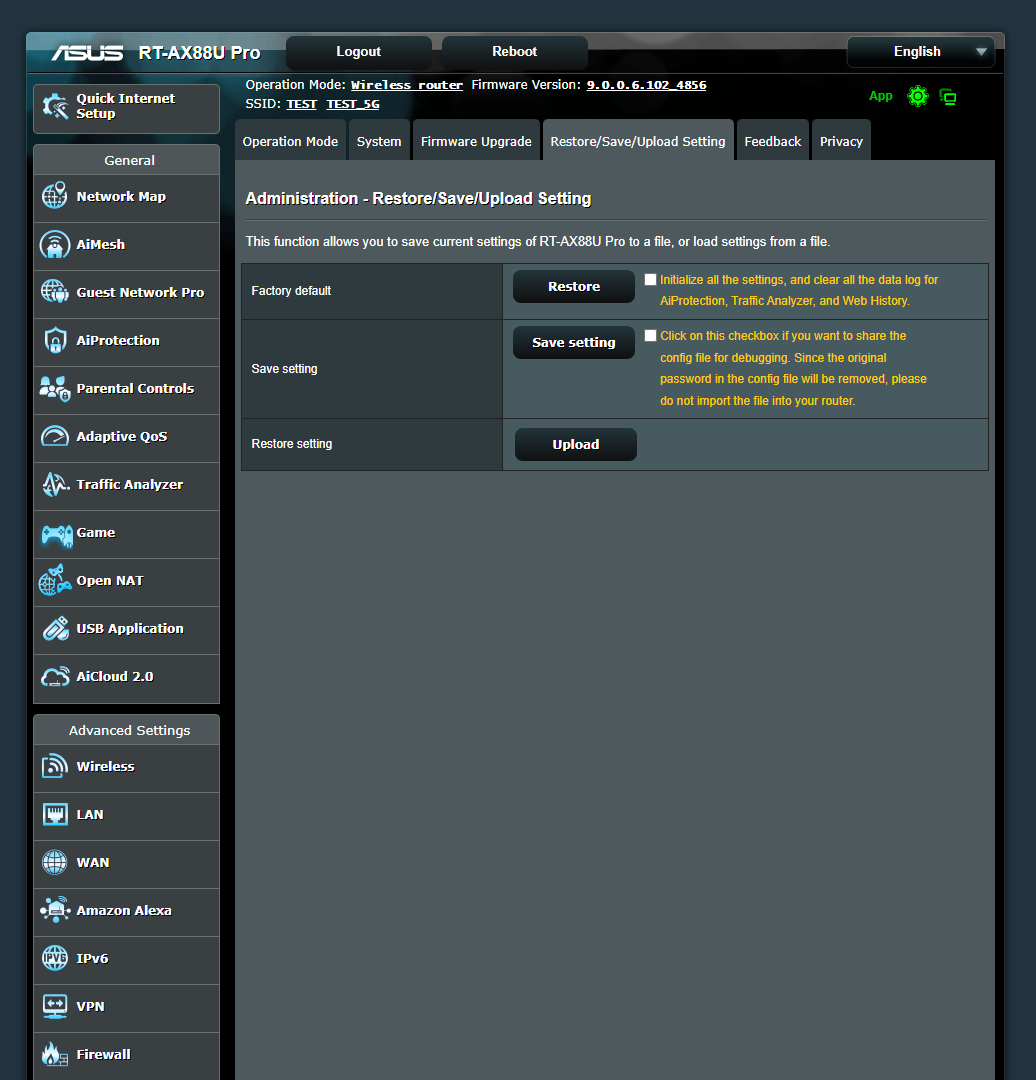Click the 'Restore setting' row label
The image size is (1036, 1080).
tap(292, 444)
